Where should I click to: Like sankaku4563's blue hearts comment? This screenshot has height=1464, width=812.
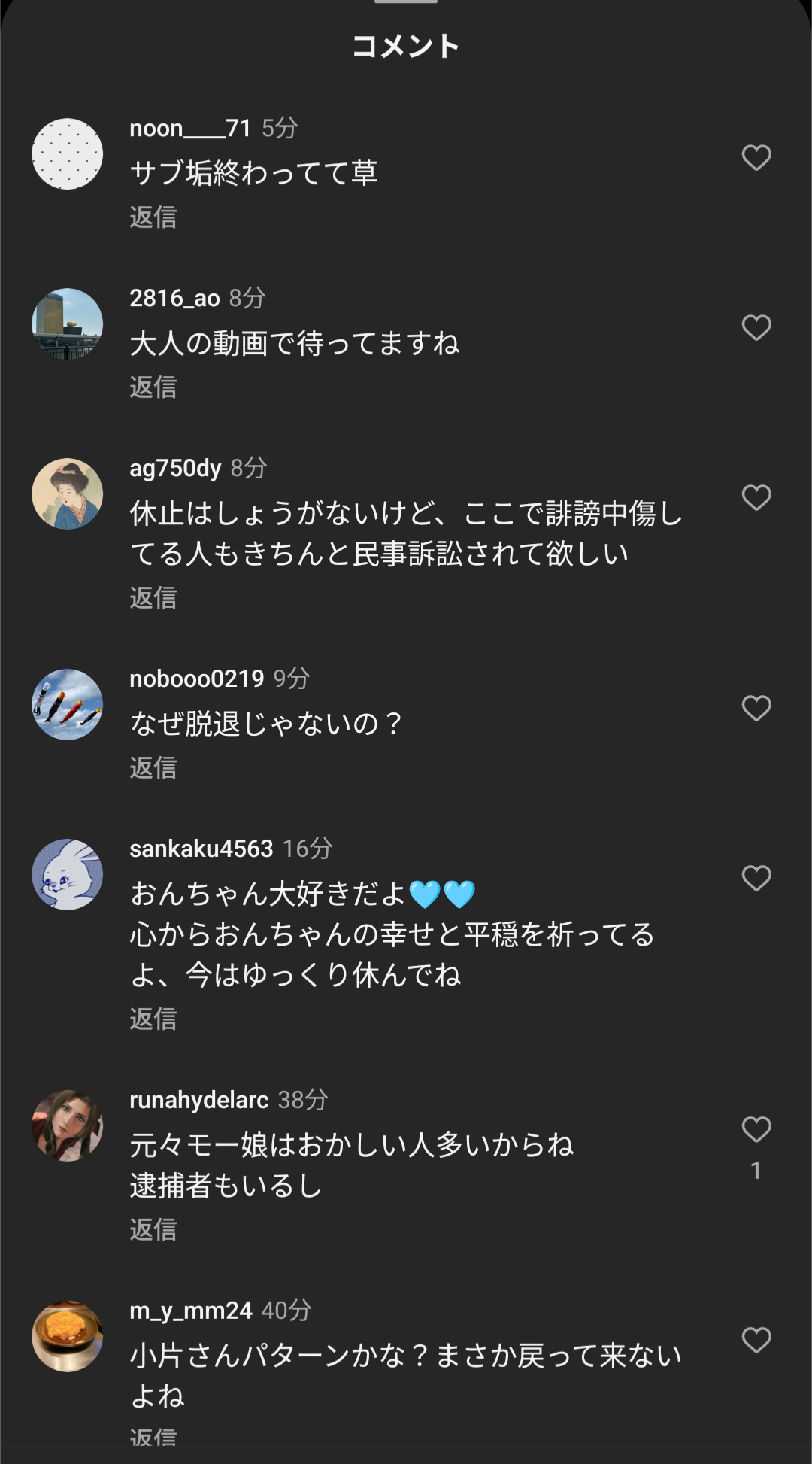tap(756, 879)
